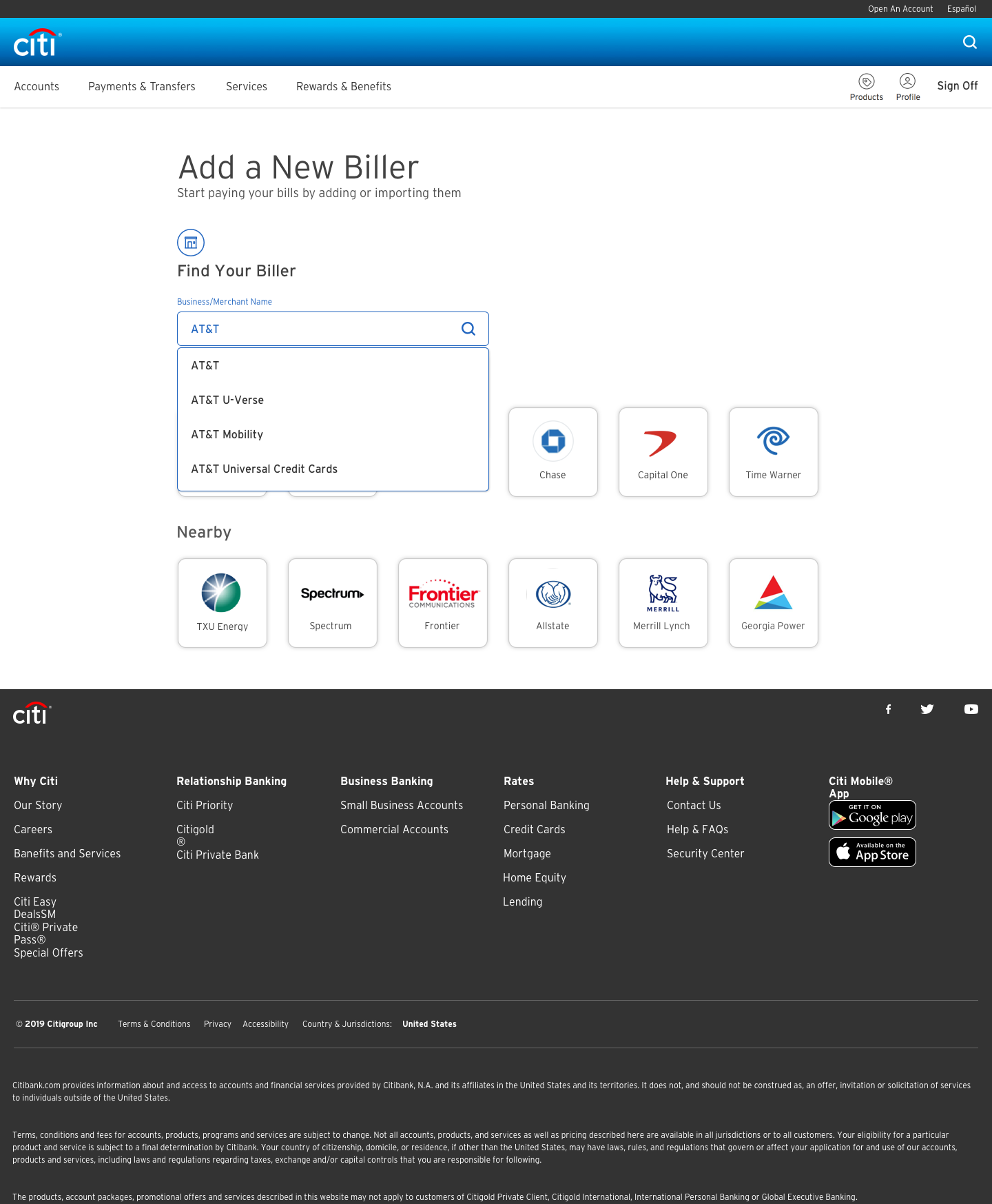The width and height of the screenshot is (992, 1204).
Task: Choose the AT&T Universal Credit Cards suggestion
Action: click(333, 469)
